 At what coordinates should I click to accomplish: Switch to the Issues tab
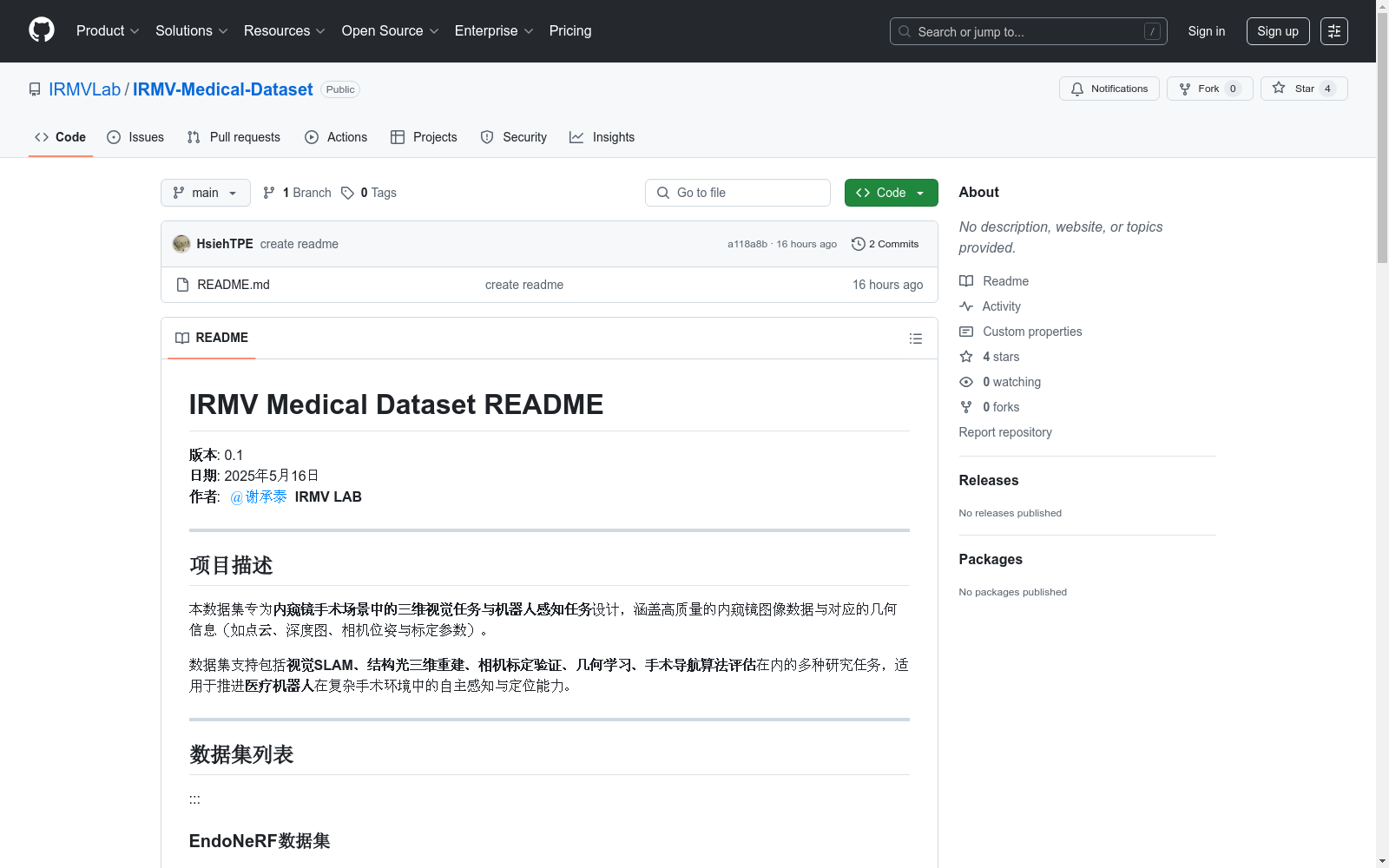coord(135,137)
